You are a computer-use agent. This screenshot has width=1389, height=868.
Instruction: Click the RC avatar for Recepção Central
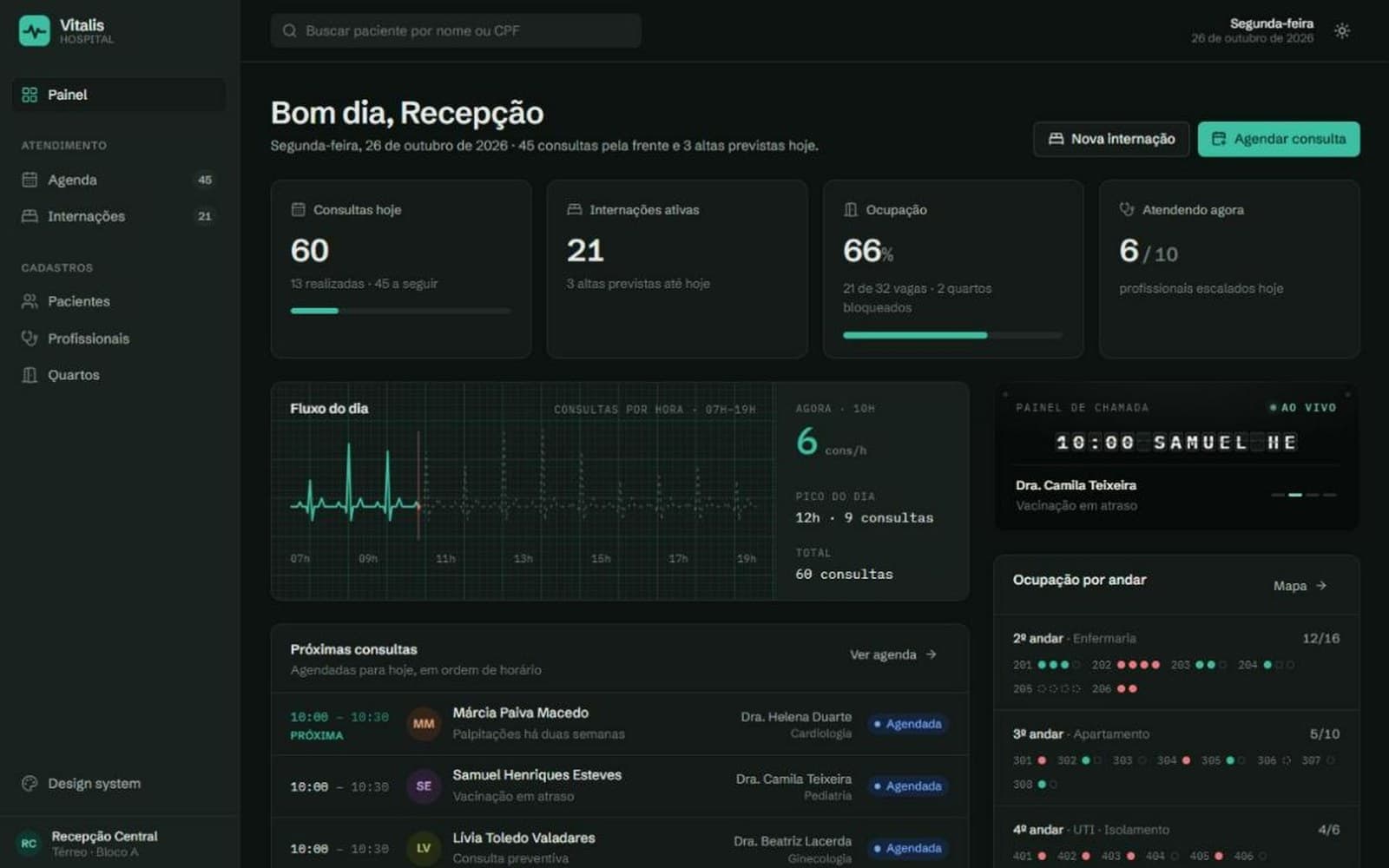click(x=29, y=843)
